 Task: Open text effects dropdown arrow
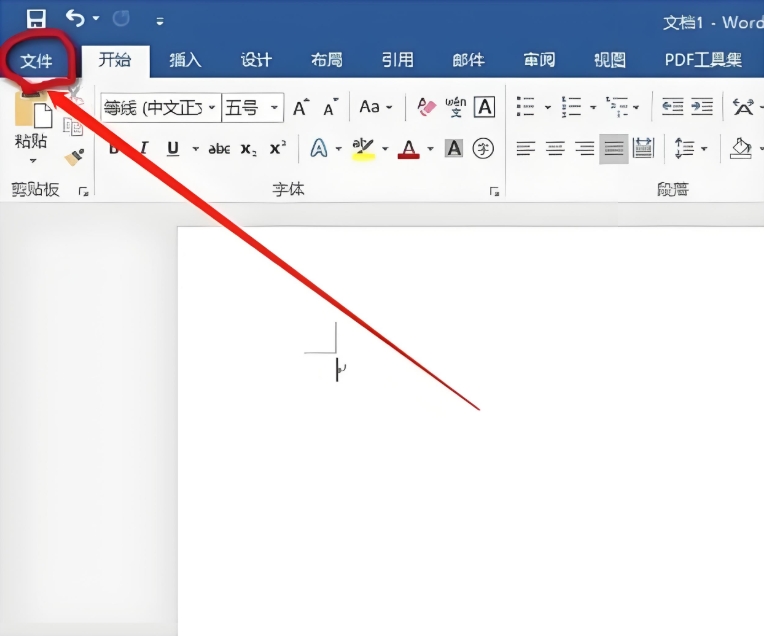coord(339,149)
